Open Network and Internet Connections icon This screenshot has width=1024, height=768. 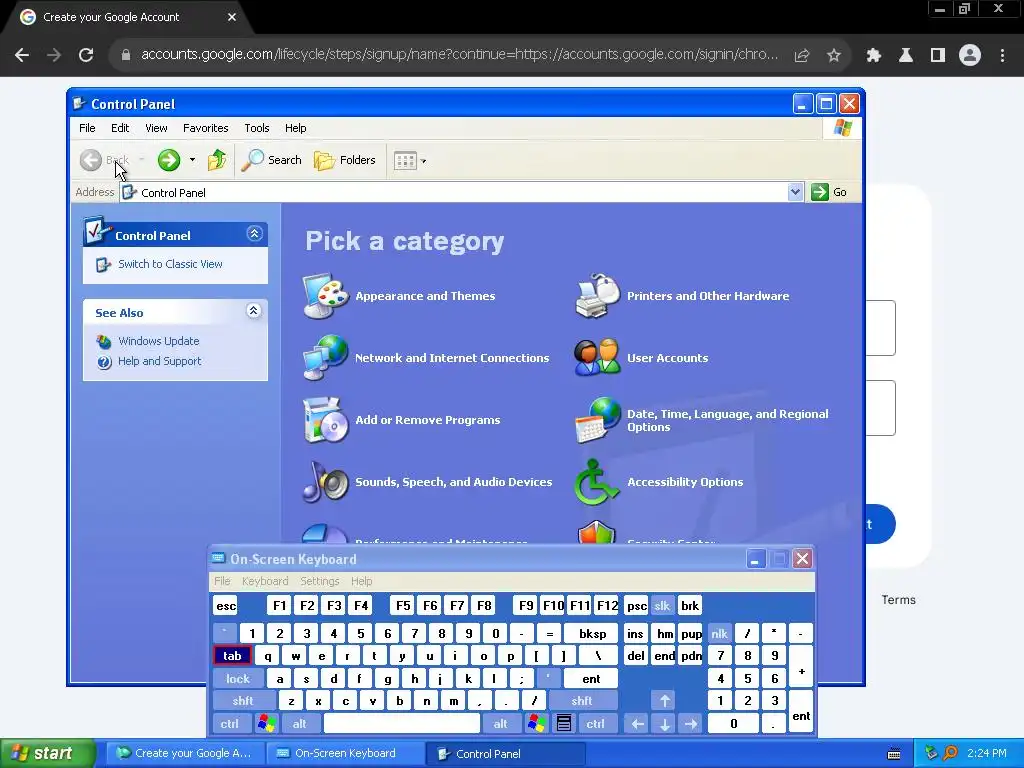click(325, 358)
